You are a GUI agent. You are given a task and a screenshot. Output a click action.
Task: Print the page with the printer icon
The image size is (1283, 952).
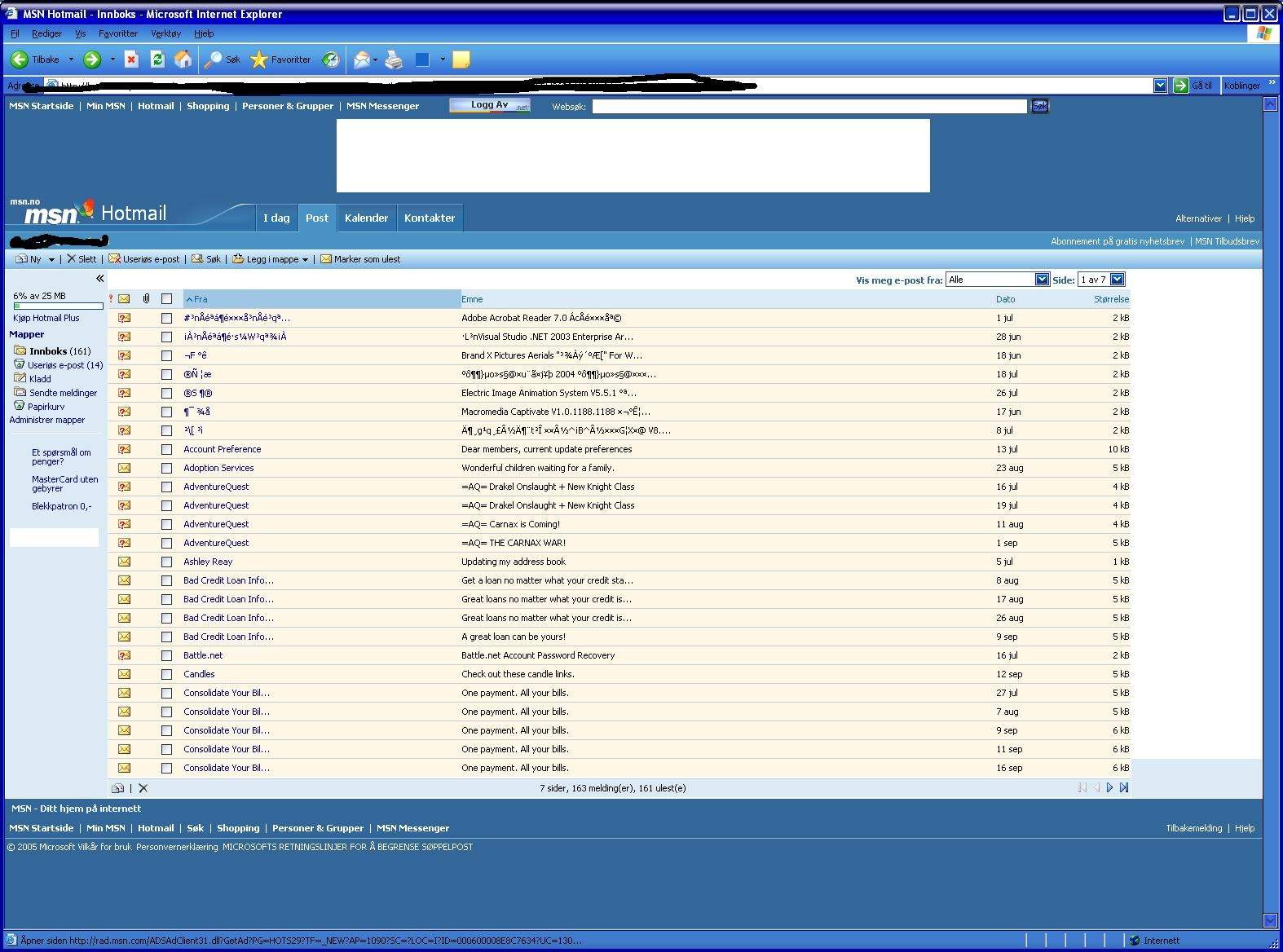pyautogui.click(x=394, y=59)
